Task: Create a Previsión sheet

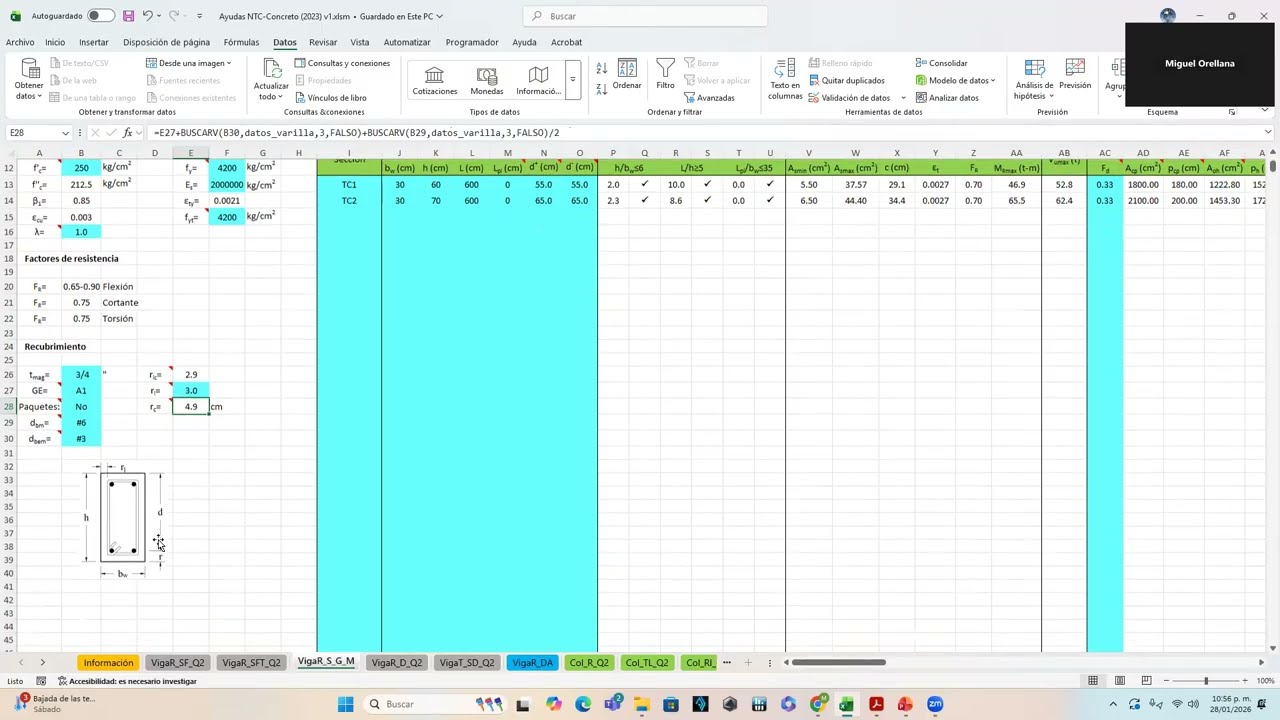Action: [1075, 76]
